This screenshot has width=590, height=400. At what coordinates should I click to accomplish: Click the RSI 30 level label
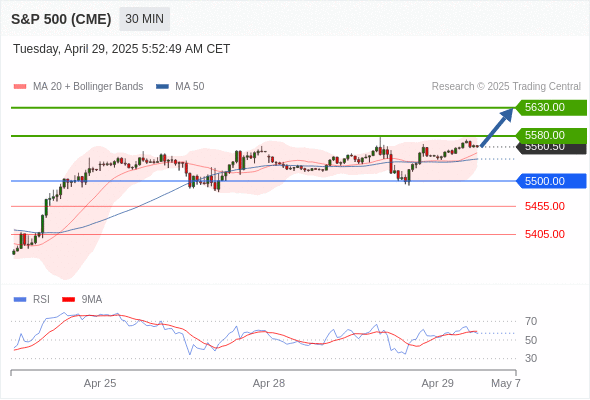click(x=531, y=358)
